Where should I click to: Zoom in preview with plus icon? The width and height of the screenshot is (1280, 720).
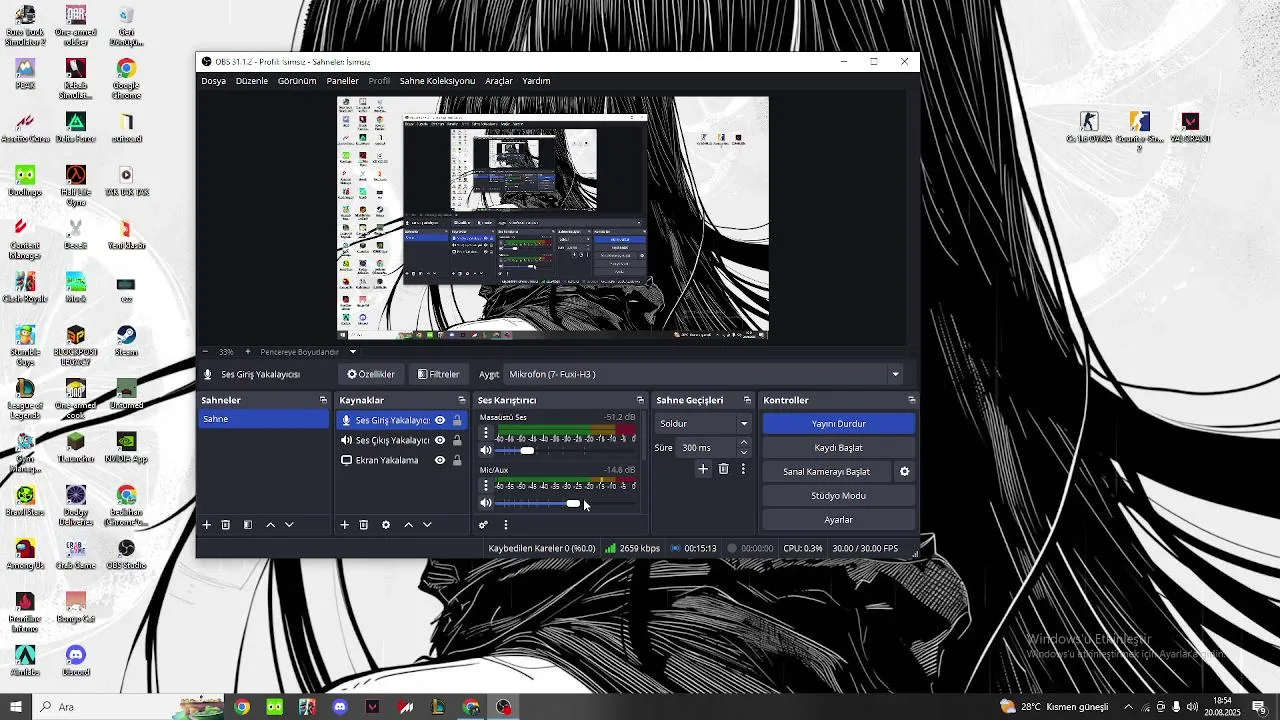pyautogui.click(x=248, y=352)
